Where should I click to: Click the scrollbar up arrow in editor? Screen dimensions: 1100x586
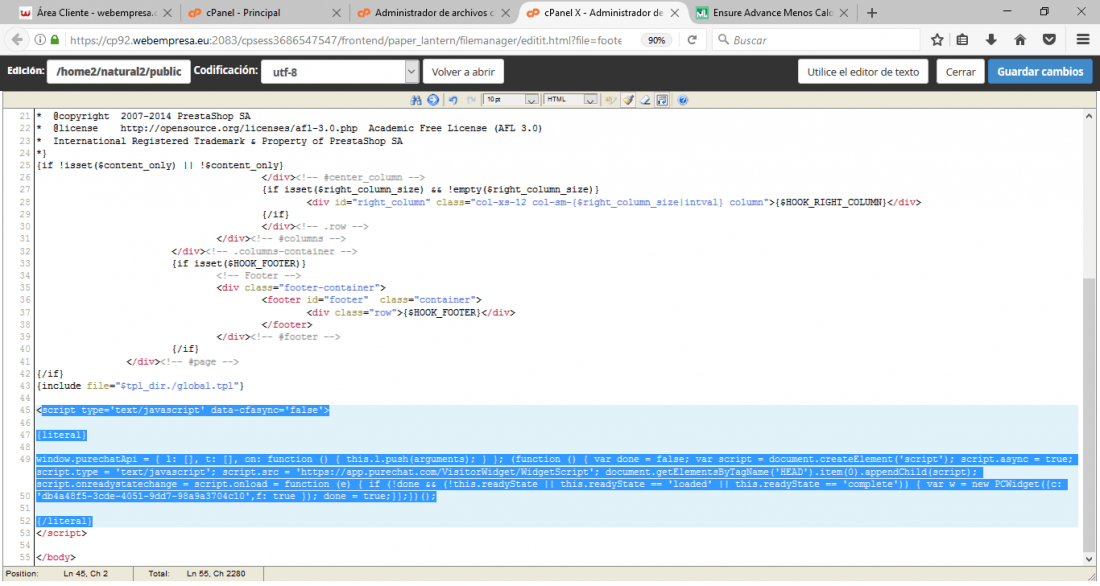tap(1088, 116)
